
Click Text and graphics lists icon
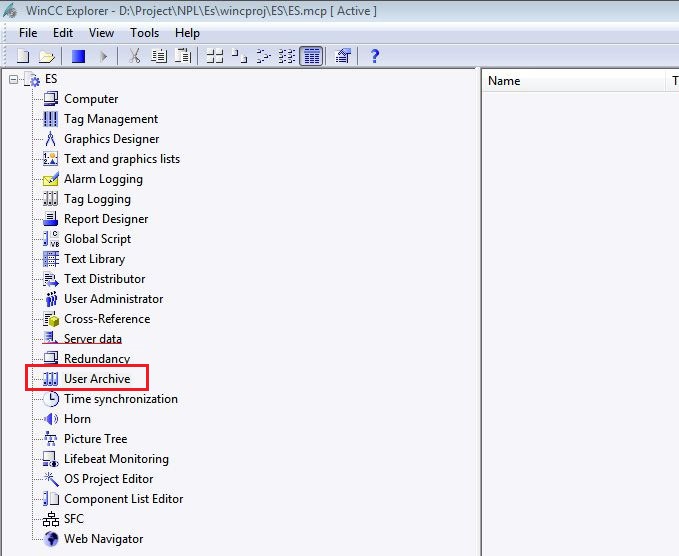pos(51,159)
